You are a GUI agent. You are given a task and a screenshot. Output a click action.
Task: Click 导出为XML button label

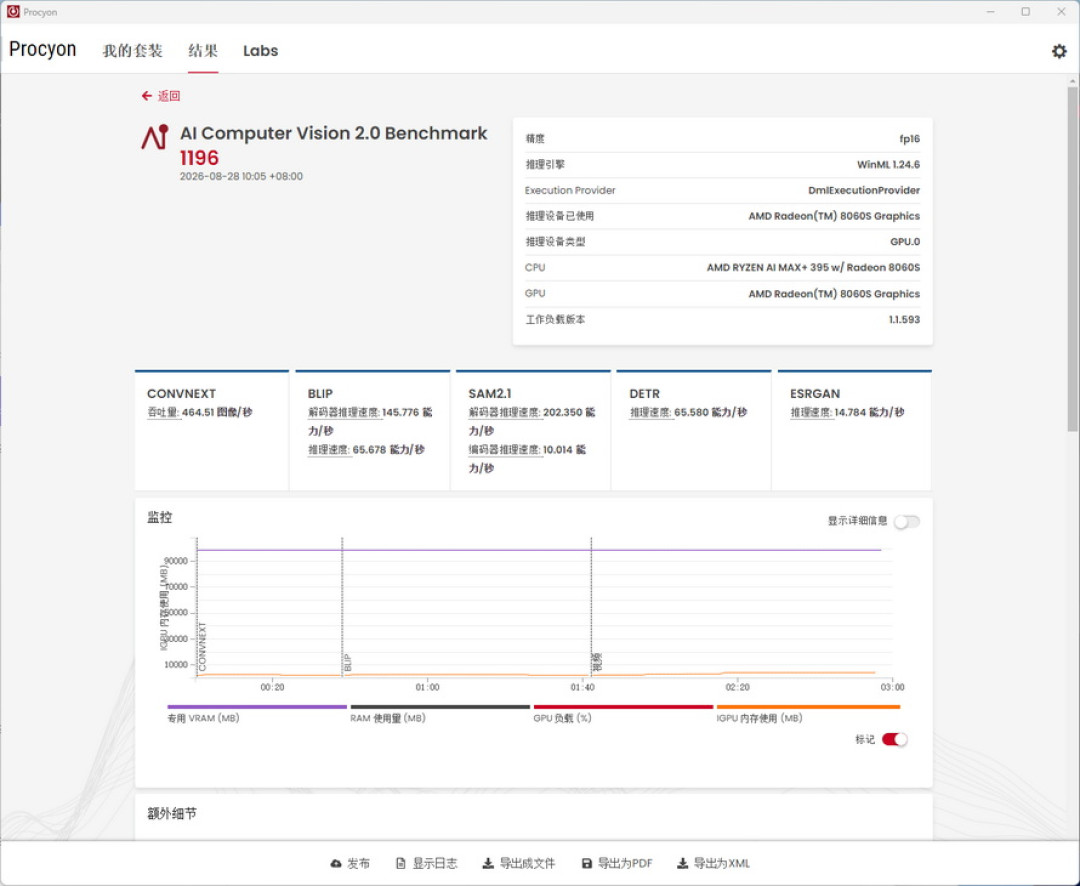click(722, 863)
